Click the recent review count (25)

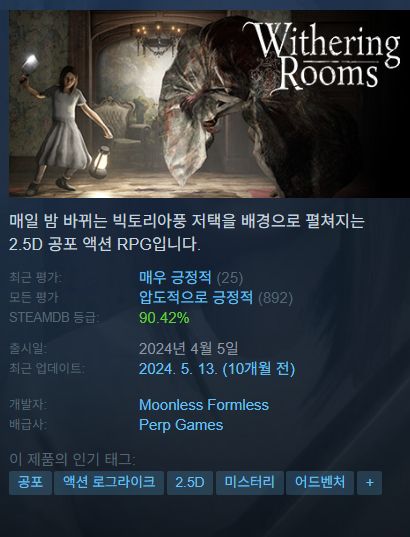coord(230,278)
